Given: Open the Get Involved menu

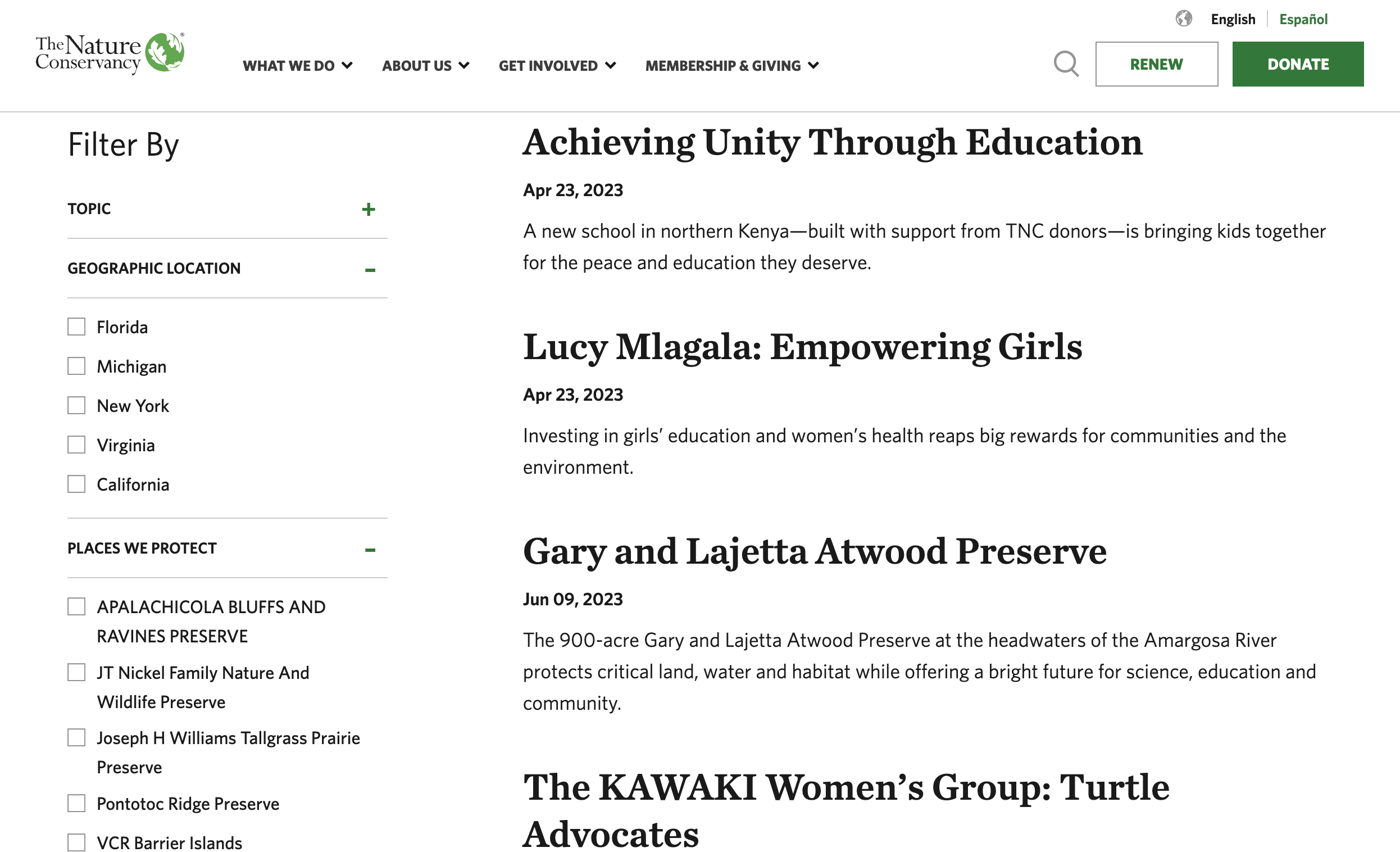Looking at the screenshot, I should [557, 65].
